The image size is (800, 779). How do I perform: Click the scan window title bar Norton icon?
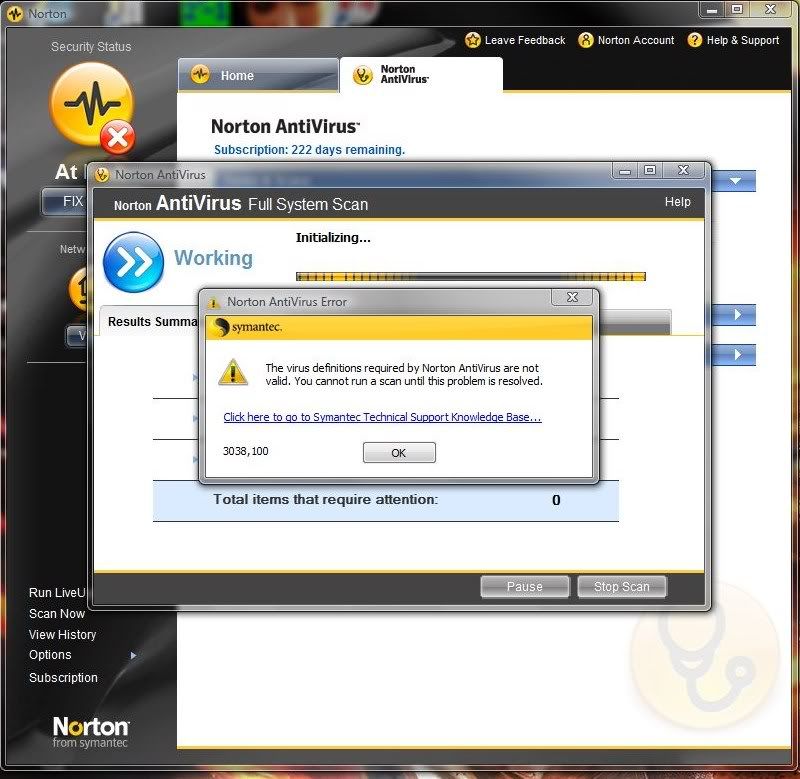tap(102, 175)
